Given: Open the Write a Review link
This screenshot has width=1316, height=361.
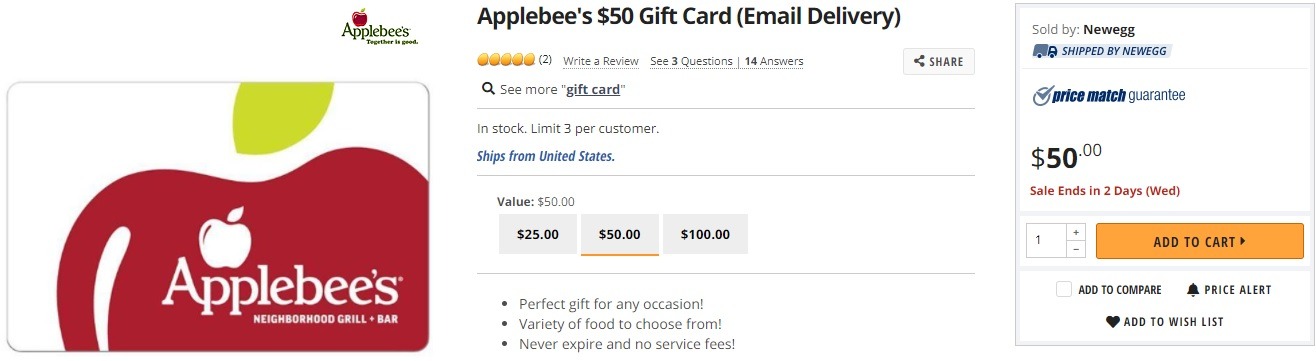Looking at the screenshot, I should coord(601,62).
